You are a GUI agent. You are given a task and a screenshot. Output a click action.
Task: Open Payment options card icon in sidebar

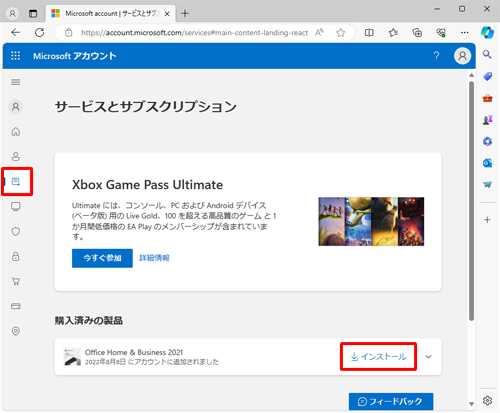click(16, 306)
